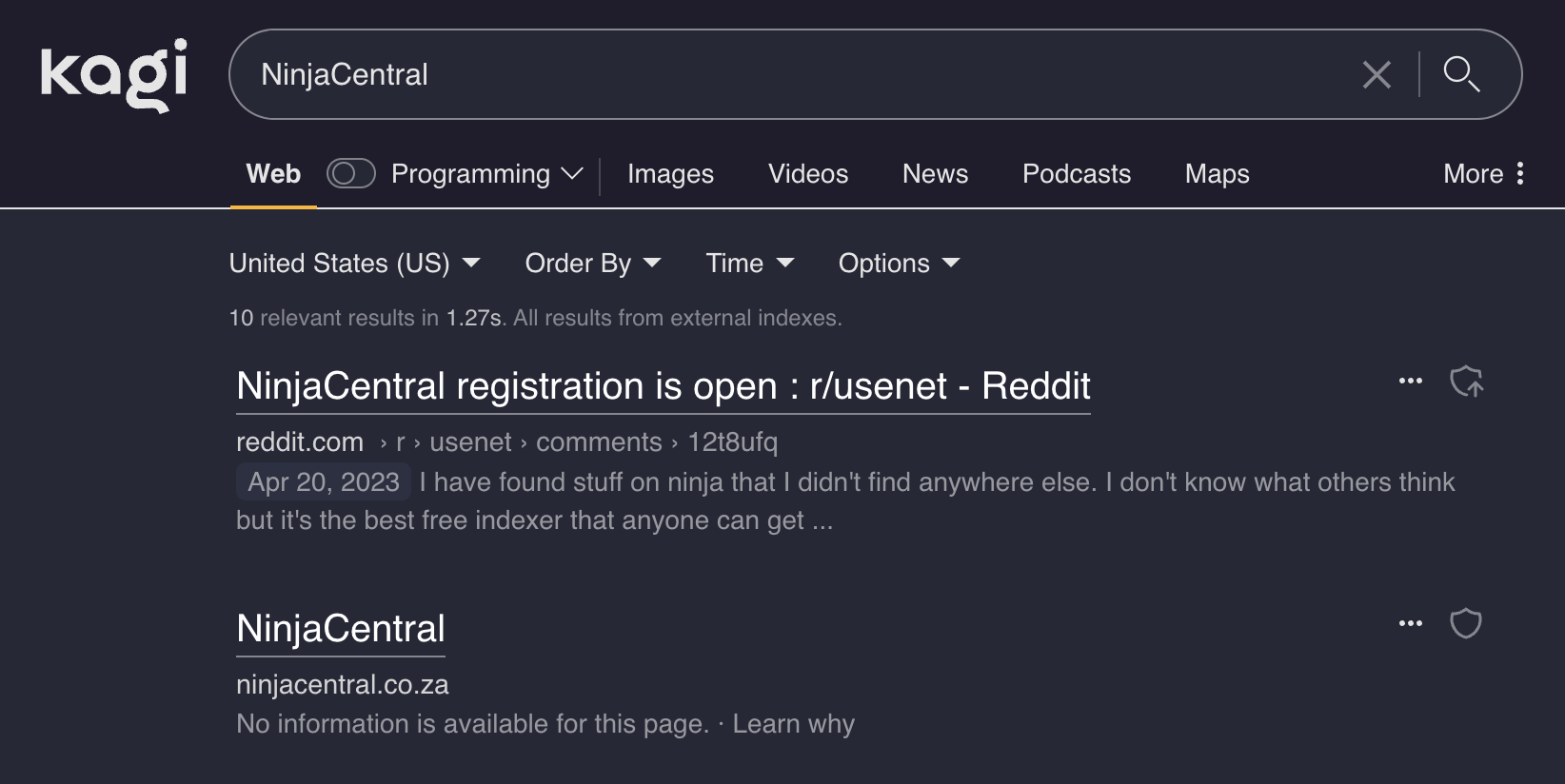Click shield icon on Reddit result
The width and height of the screenshot is (1565, 784).
tap(1466, 382)
